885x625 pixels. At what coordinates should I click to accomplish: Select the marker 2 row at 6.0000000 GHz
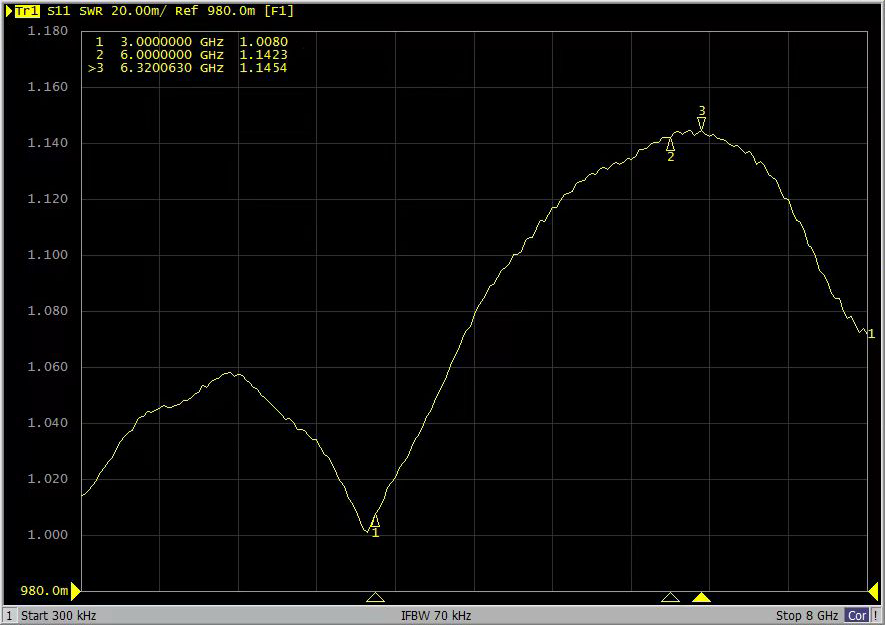pyautogui.click(x=190, y=55)
